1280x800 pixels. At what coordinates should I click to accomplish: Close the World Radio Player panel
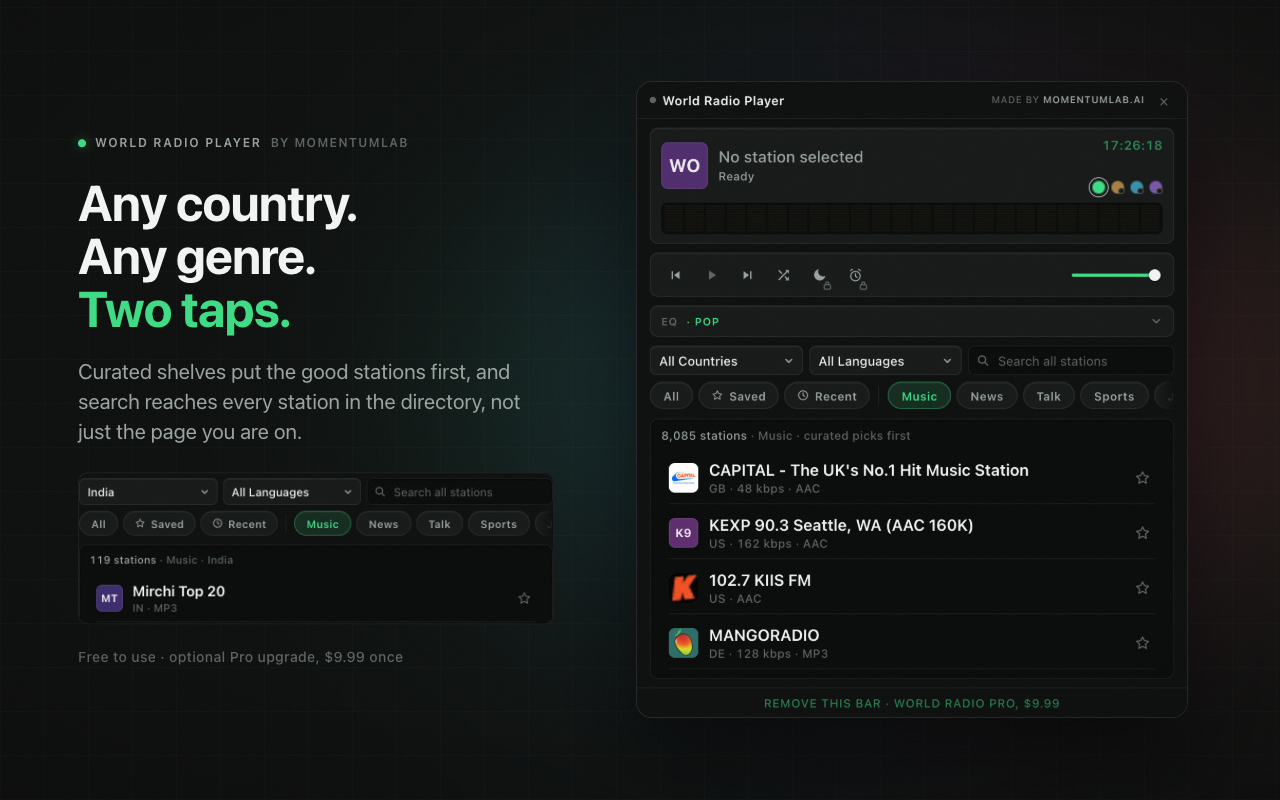(1164, 102)
